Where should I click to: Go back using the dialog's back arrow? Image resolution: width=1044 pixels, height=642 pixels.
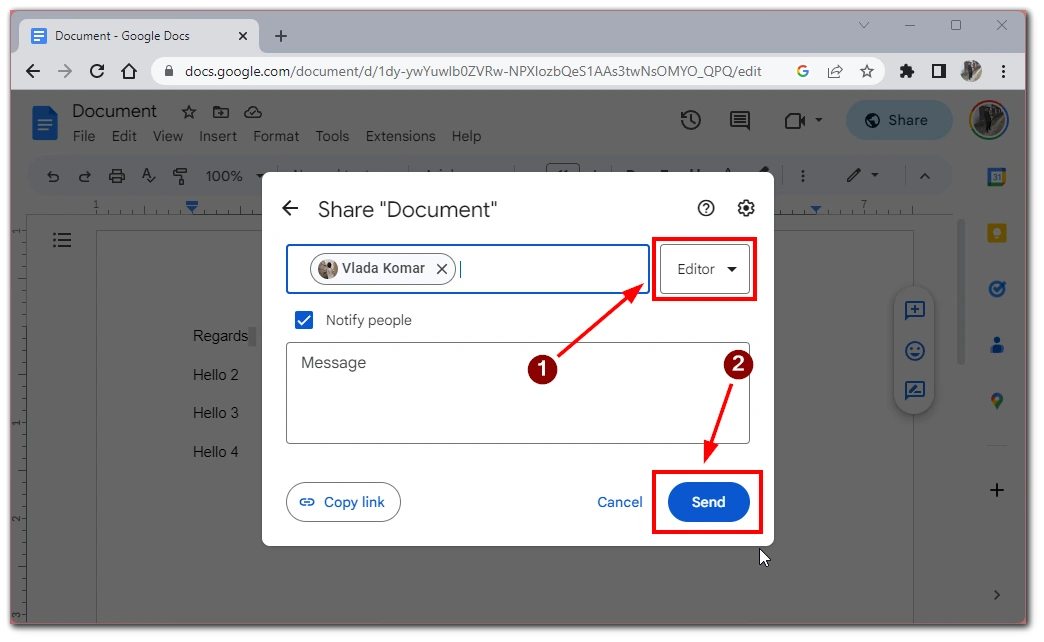(x=290, y=208)
